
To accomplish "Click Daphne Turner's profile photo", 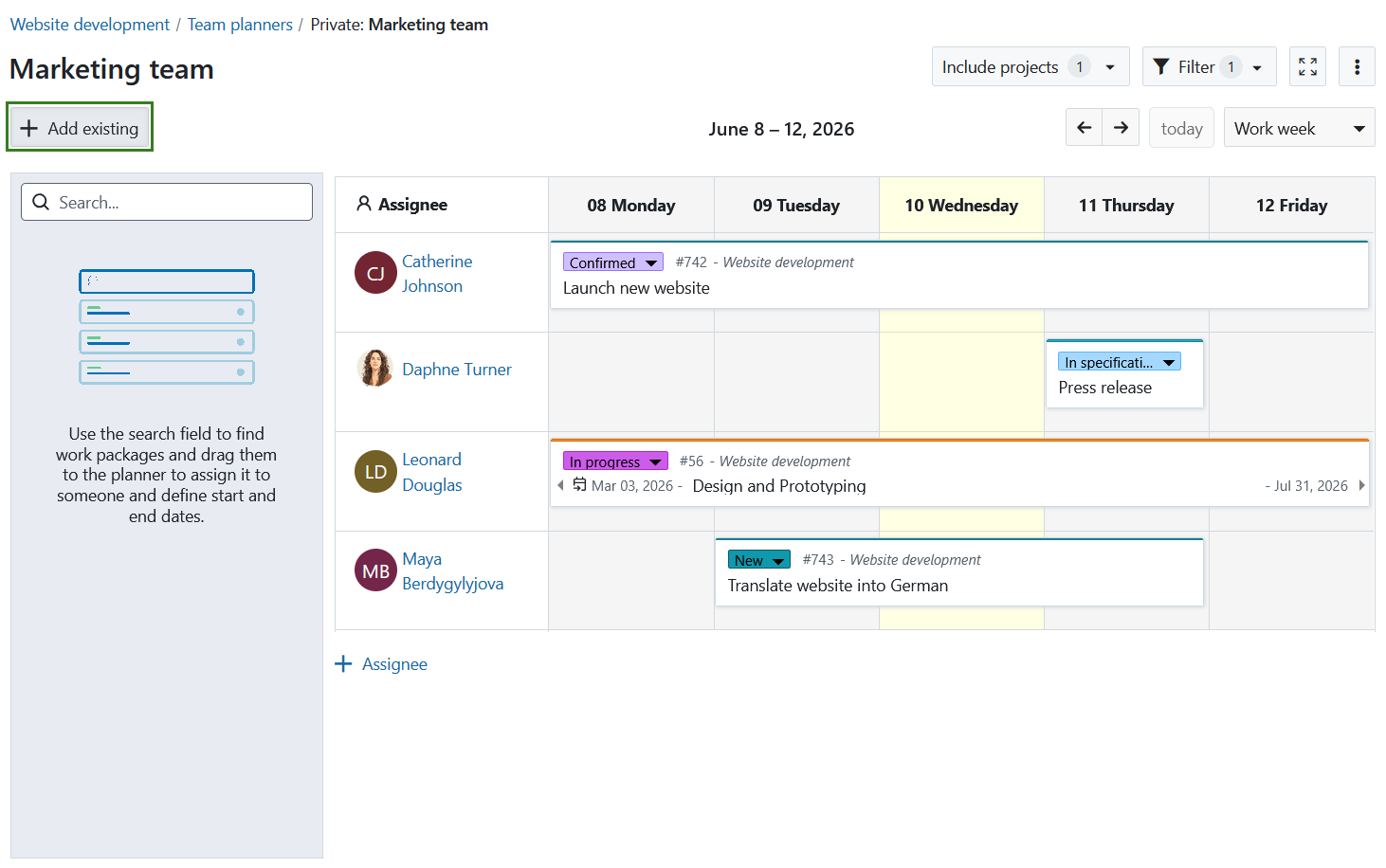I will (x=375, y=368).
